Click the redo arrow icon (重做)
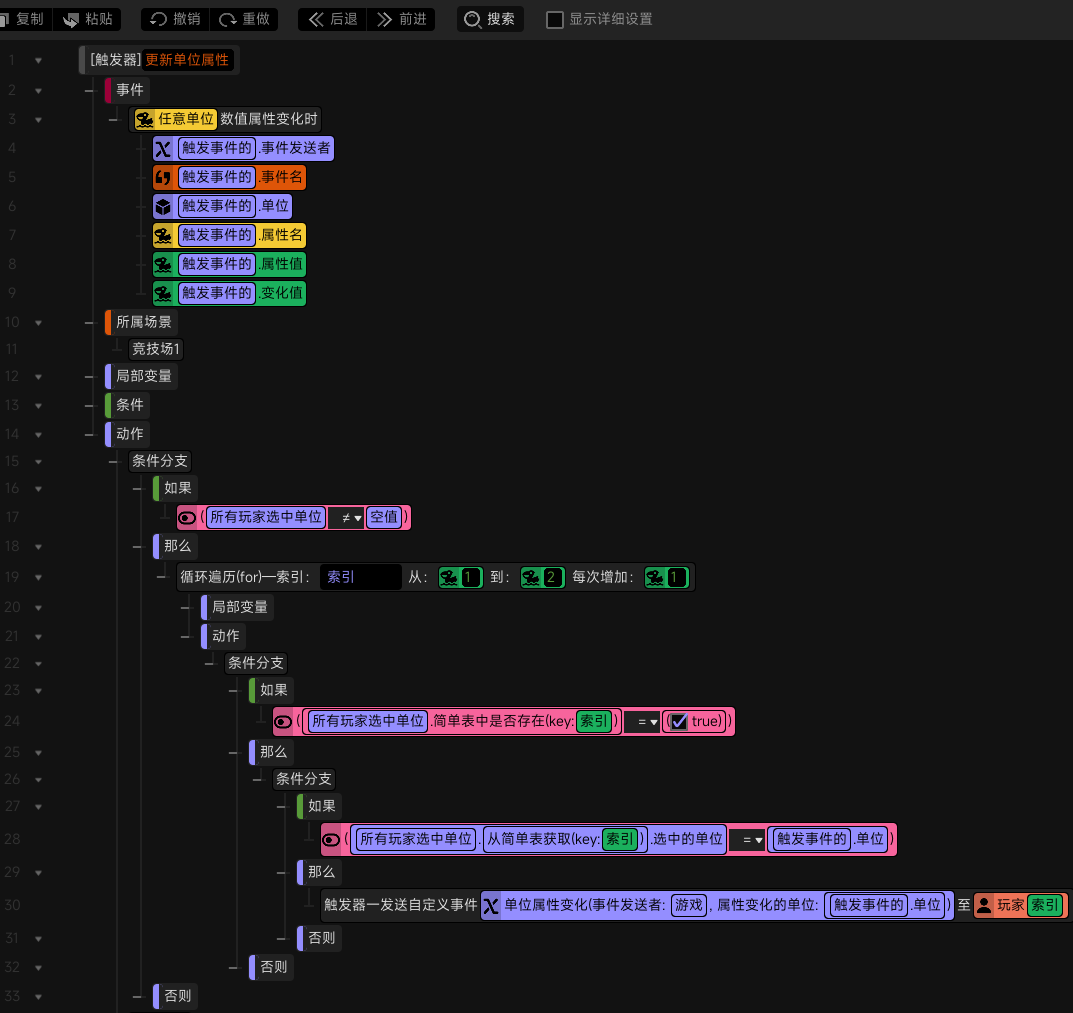 [x=227, y=19]
